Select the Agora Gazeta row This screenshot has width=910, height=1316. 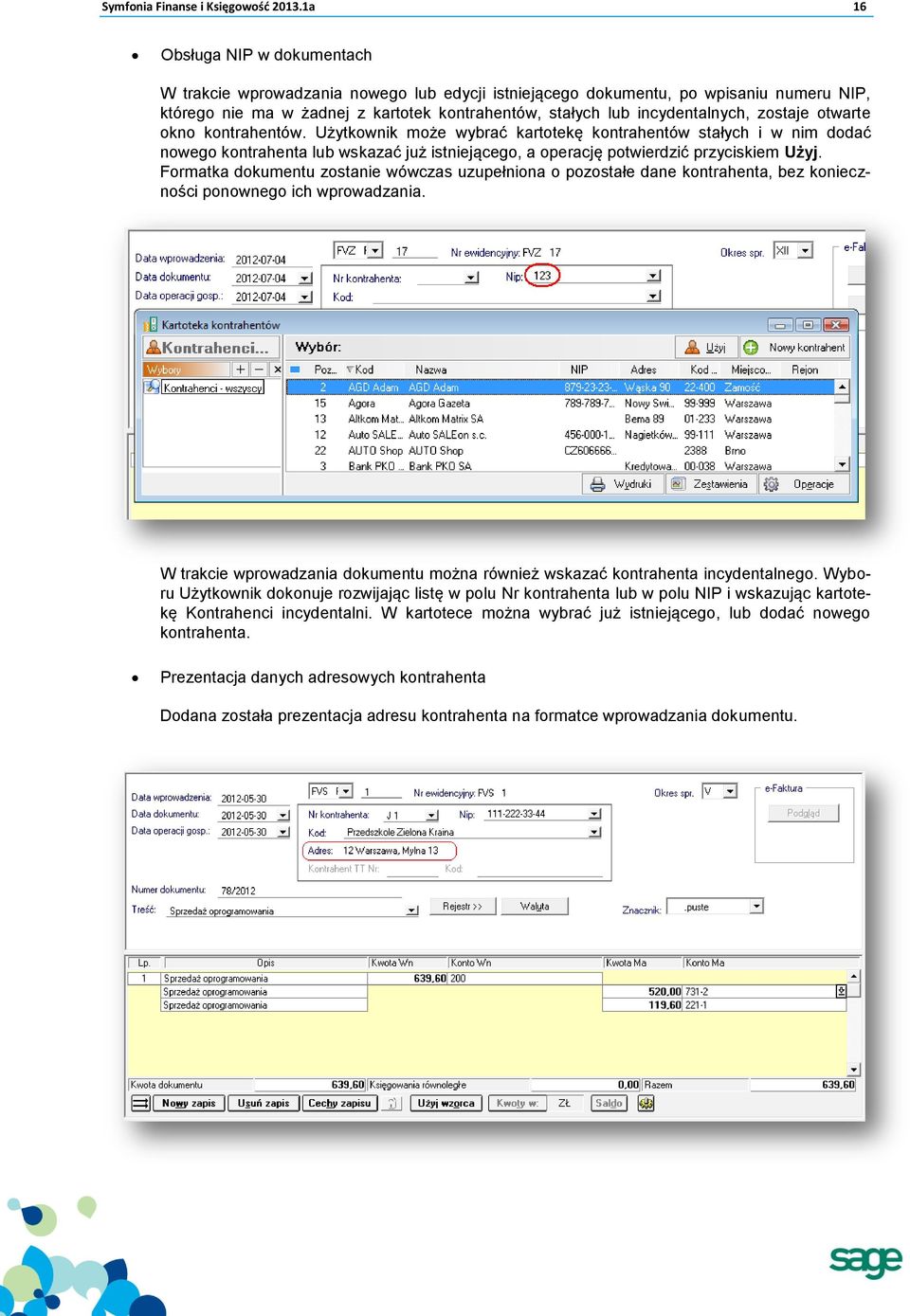click(x=559, y=403)
